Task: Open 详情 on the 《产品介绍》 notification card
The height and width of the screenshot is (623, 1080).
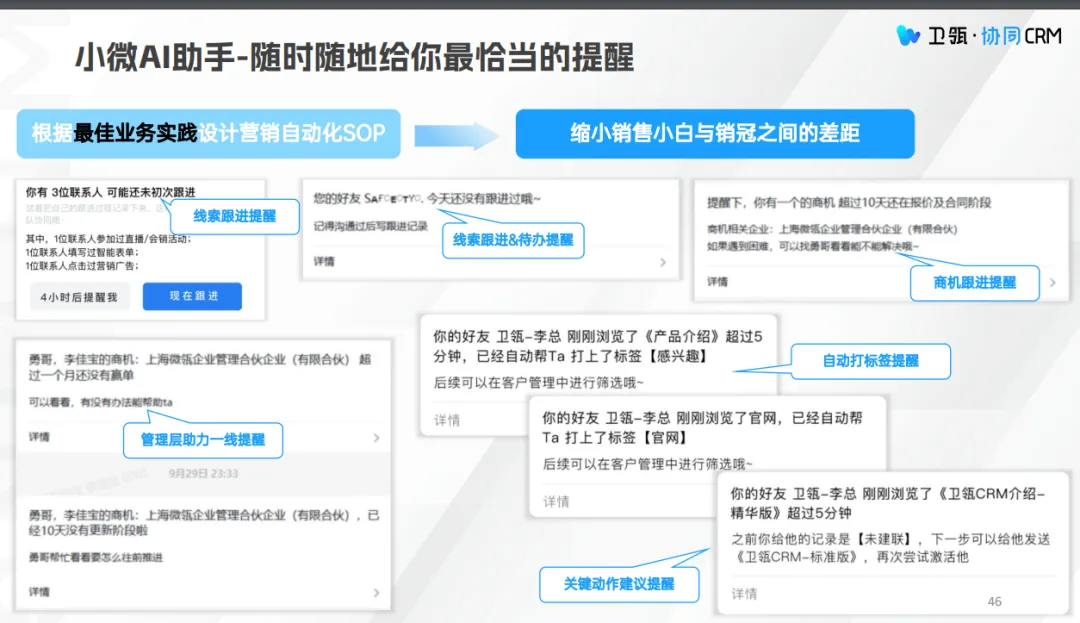Action: pos(447,420)
